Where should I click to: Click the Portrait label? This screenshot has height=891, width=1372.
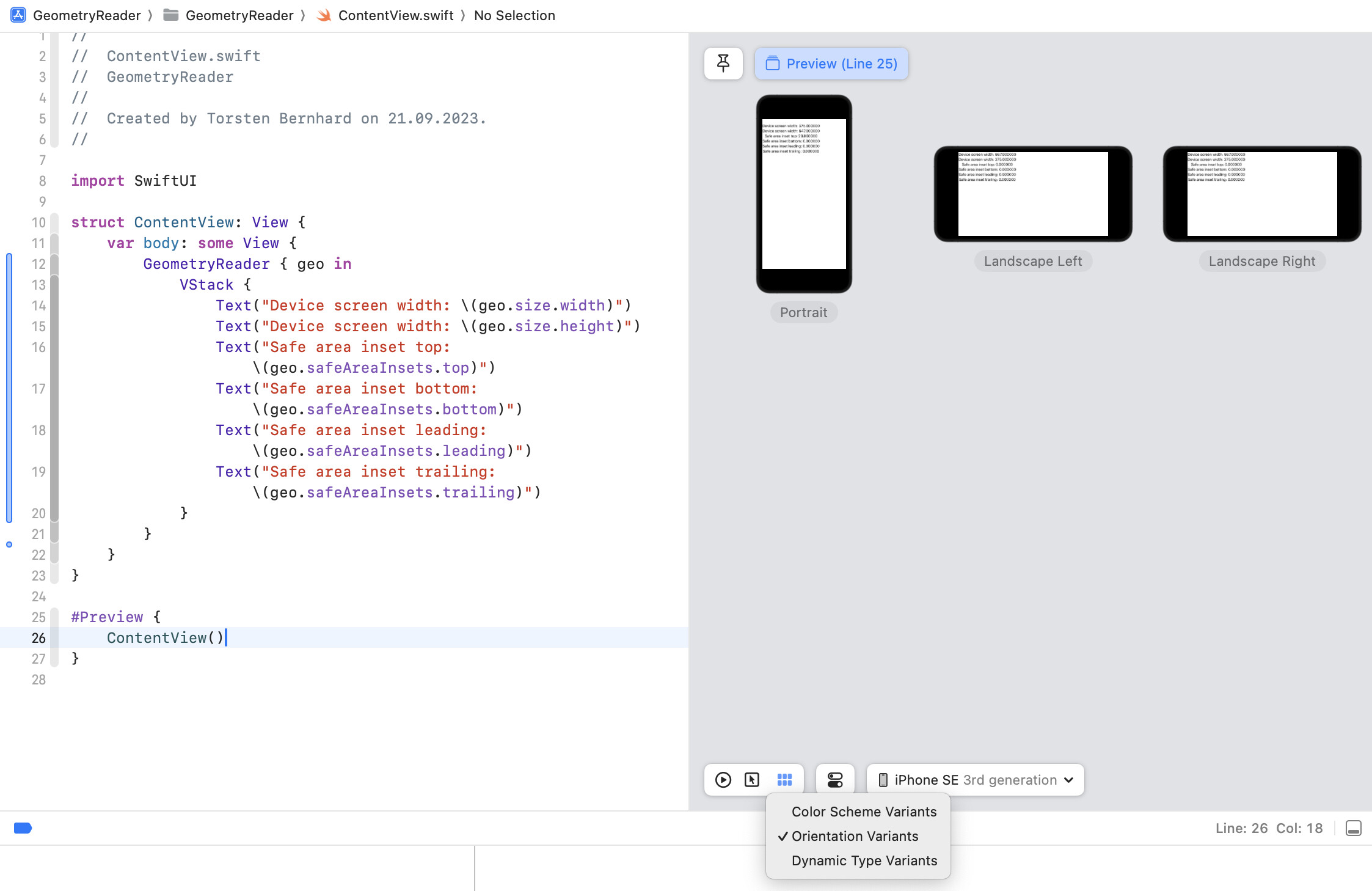coord(804,312)
